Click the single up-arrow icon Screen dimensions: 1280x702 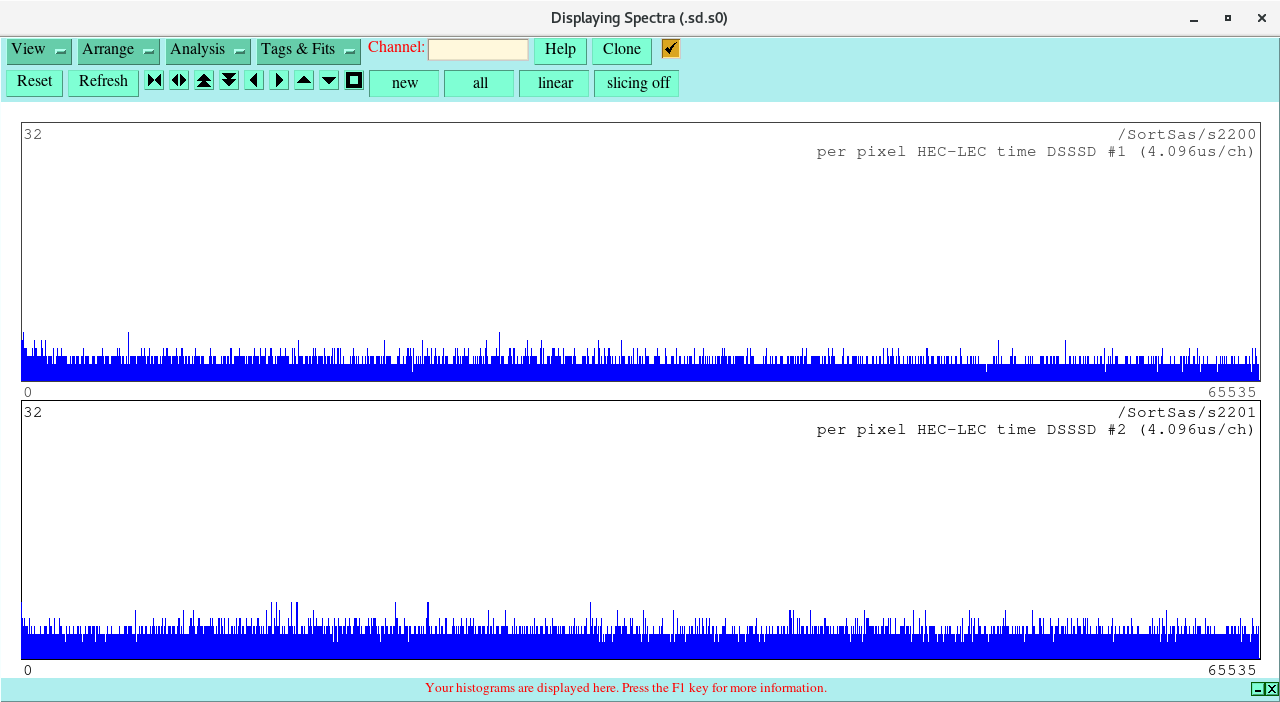point(304,81)
